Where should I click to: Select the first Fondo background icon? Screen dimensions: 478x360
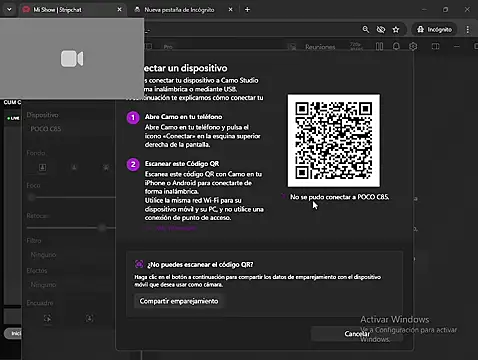42,167
